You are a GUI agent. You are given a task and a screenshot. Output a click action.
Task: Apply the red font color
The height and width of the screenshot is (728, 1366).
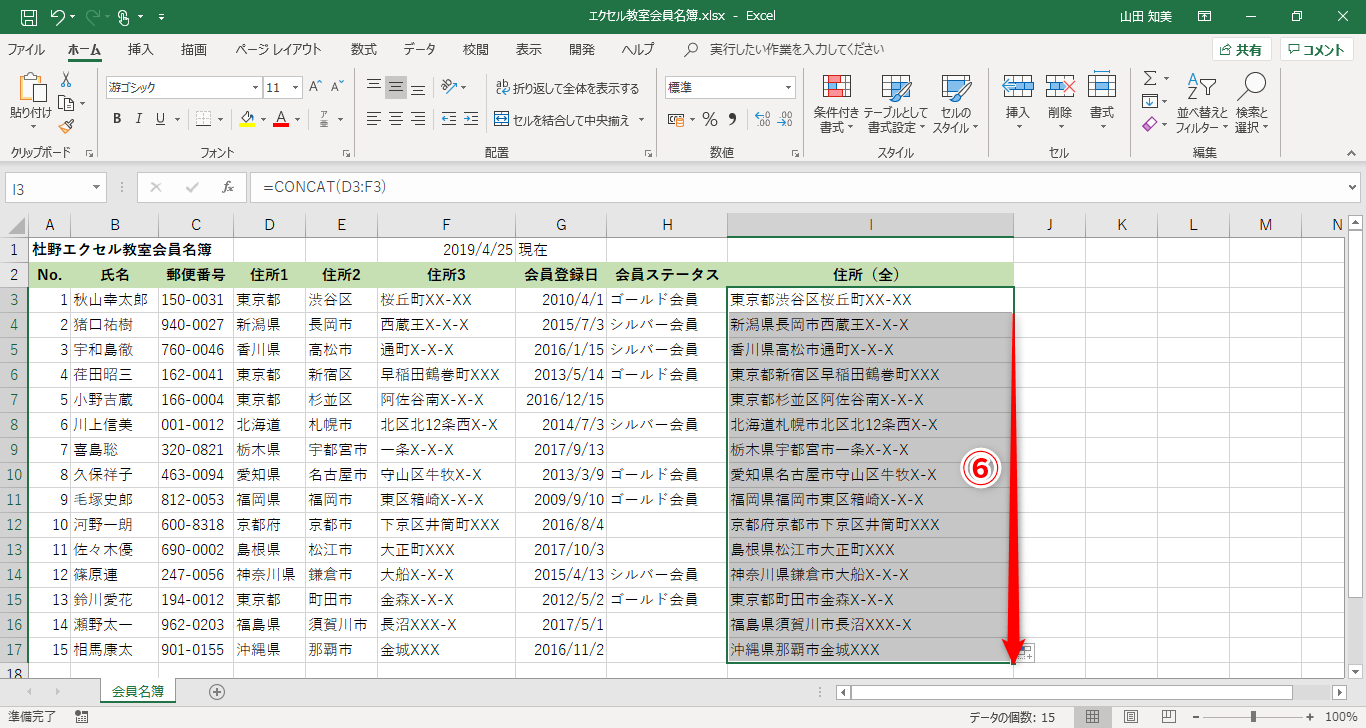coord(281,119)
